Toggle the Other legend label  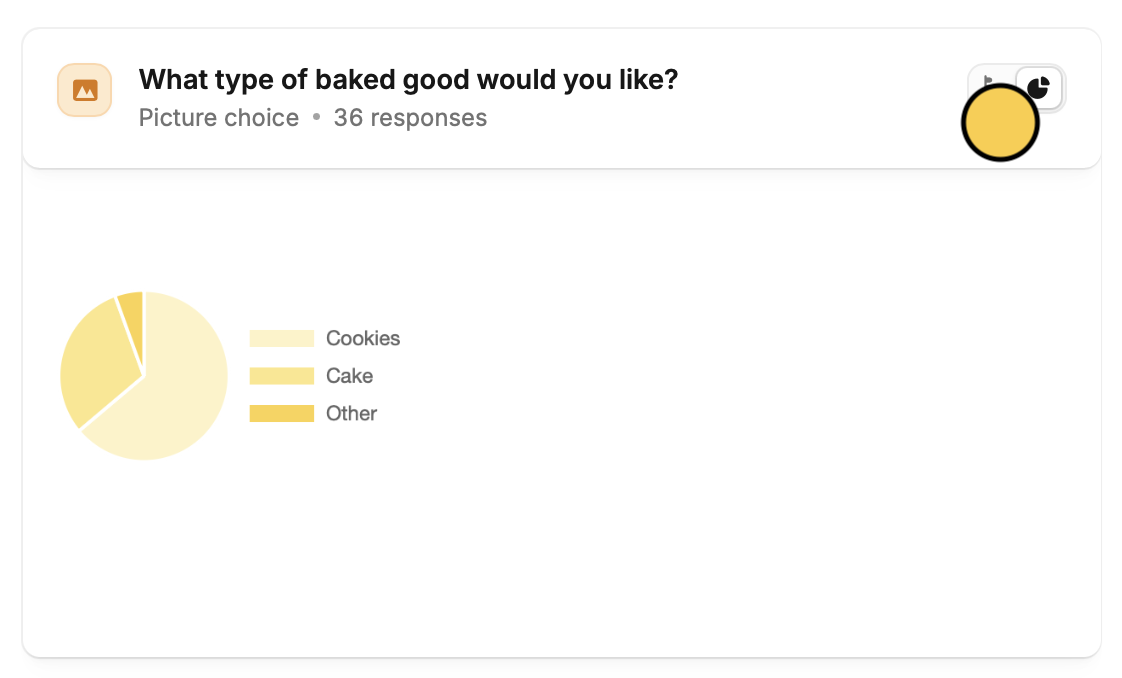point(351,414)
